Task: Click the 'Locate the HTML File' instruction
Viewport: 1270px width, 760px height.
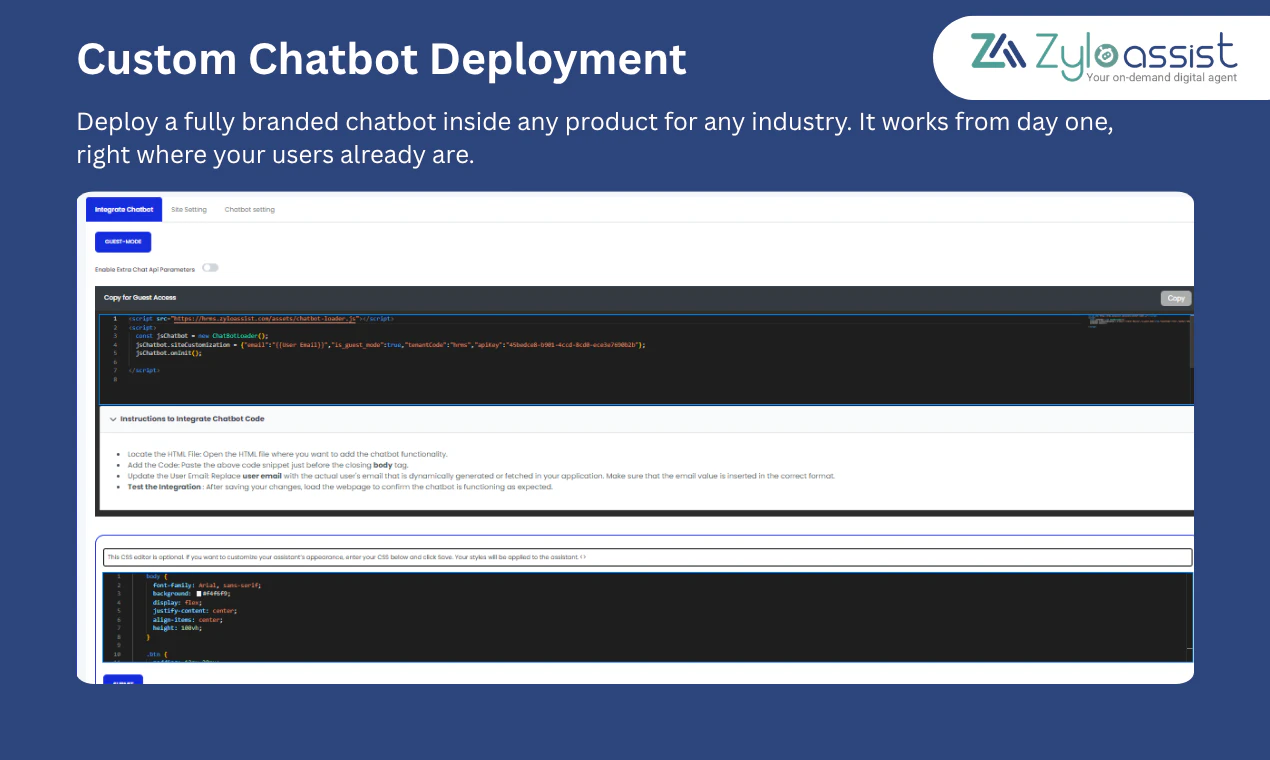Action: pyautogui.click(x=288, y=454)
